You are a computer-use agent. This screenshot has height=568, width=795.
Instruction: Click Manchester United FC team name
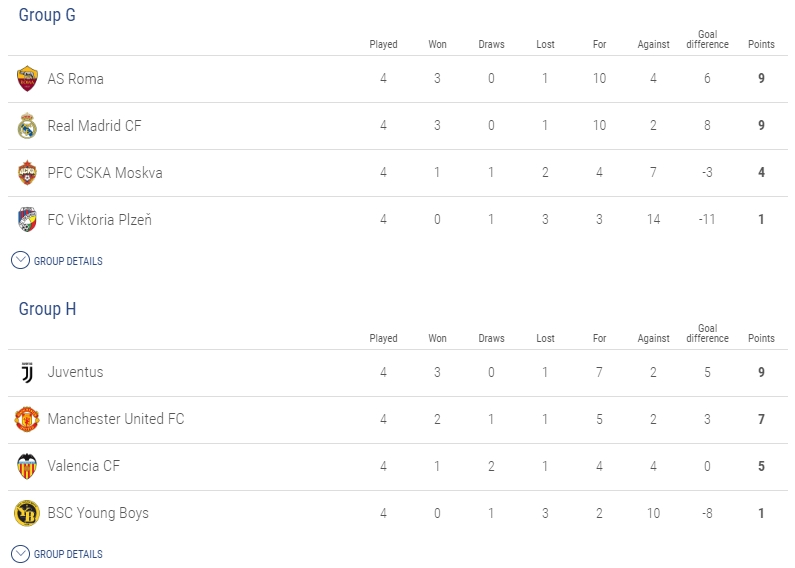click(x=116, y=419)
